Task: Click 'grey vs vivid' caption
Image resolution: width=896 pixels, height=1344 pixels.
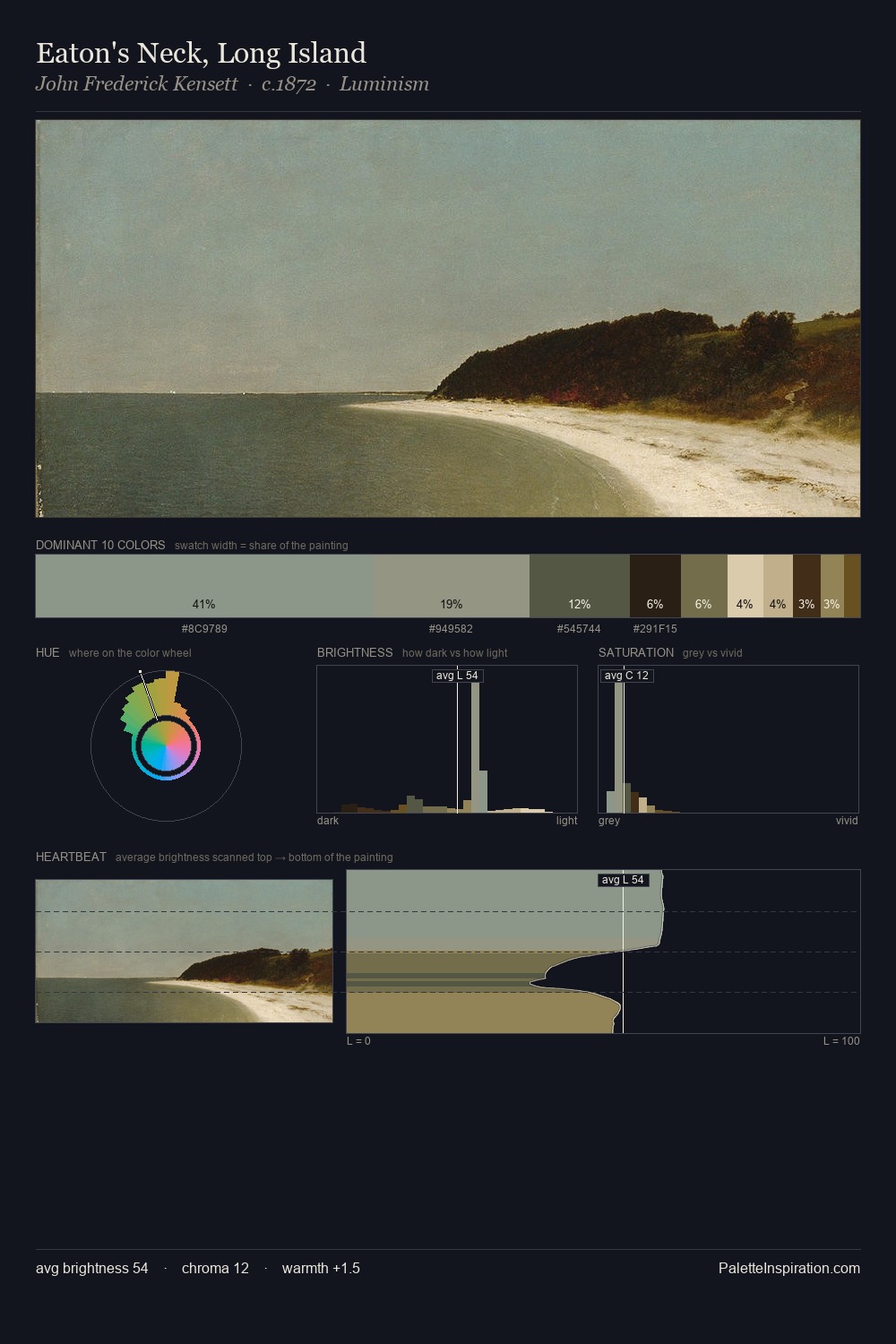Action: tap(712, 653)
